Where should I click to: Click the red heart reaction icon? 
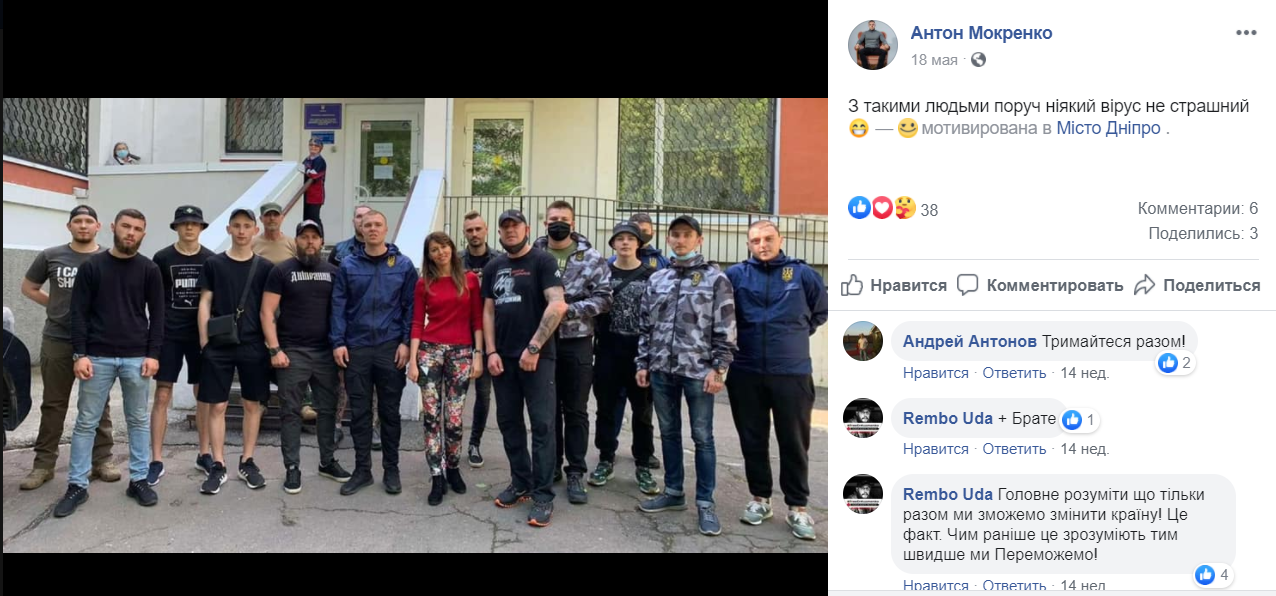[x=881, y=208]
